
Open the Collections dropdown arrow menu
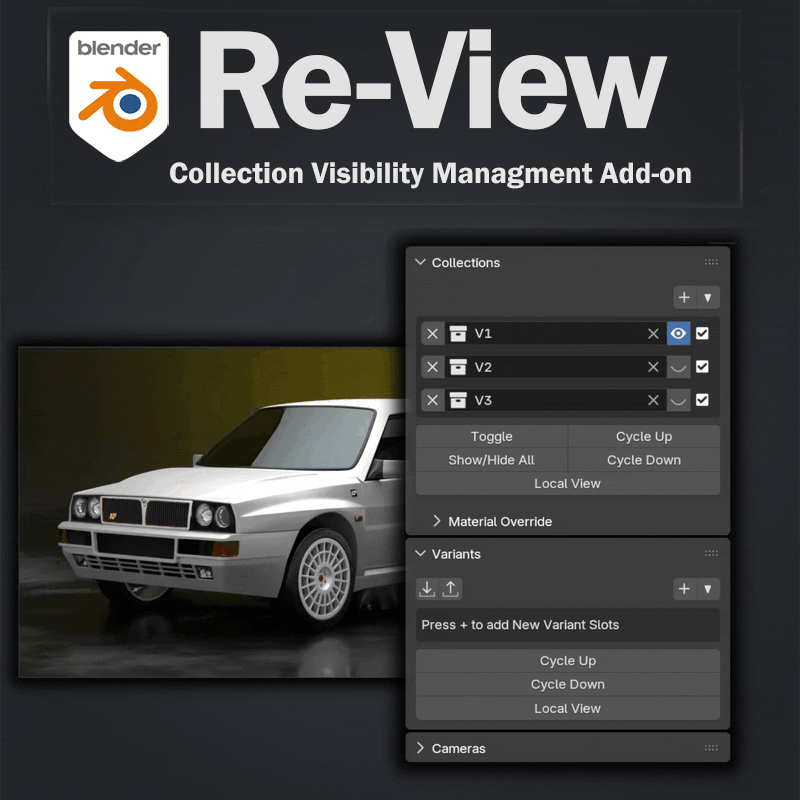pos(708,297)
